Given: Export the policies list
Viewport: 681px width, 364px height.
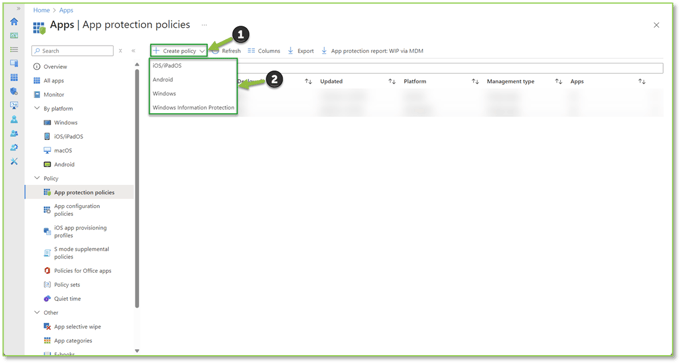Looking at the screenshot, I should coord(301,51).
